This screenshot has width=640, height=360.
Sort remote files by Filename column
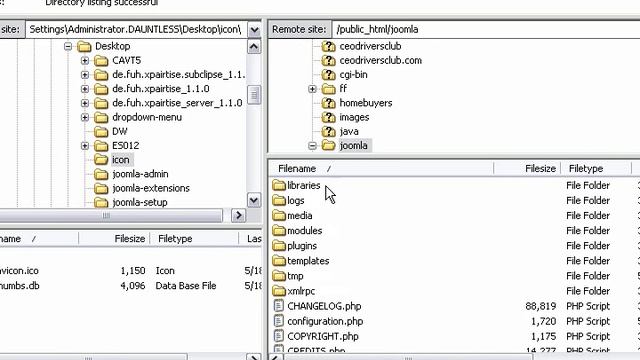[381, 169]
